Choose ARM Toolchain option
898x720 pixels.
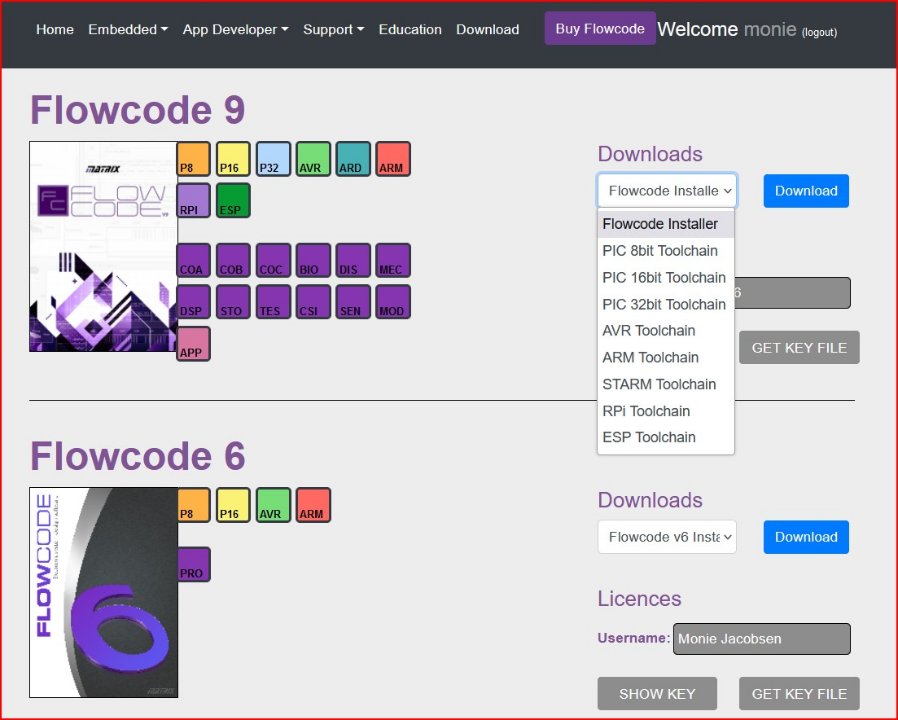[665, 357]
